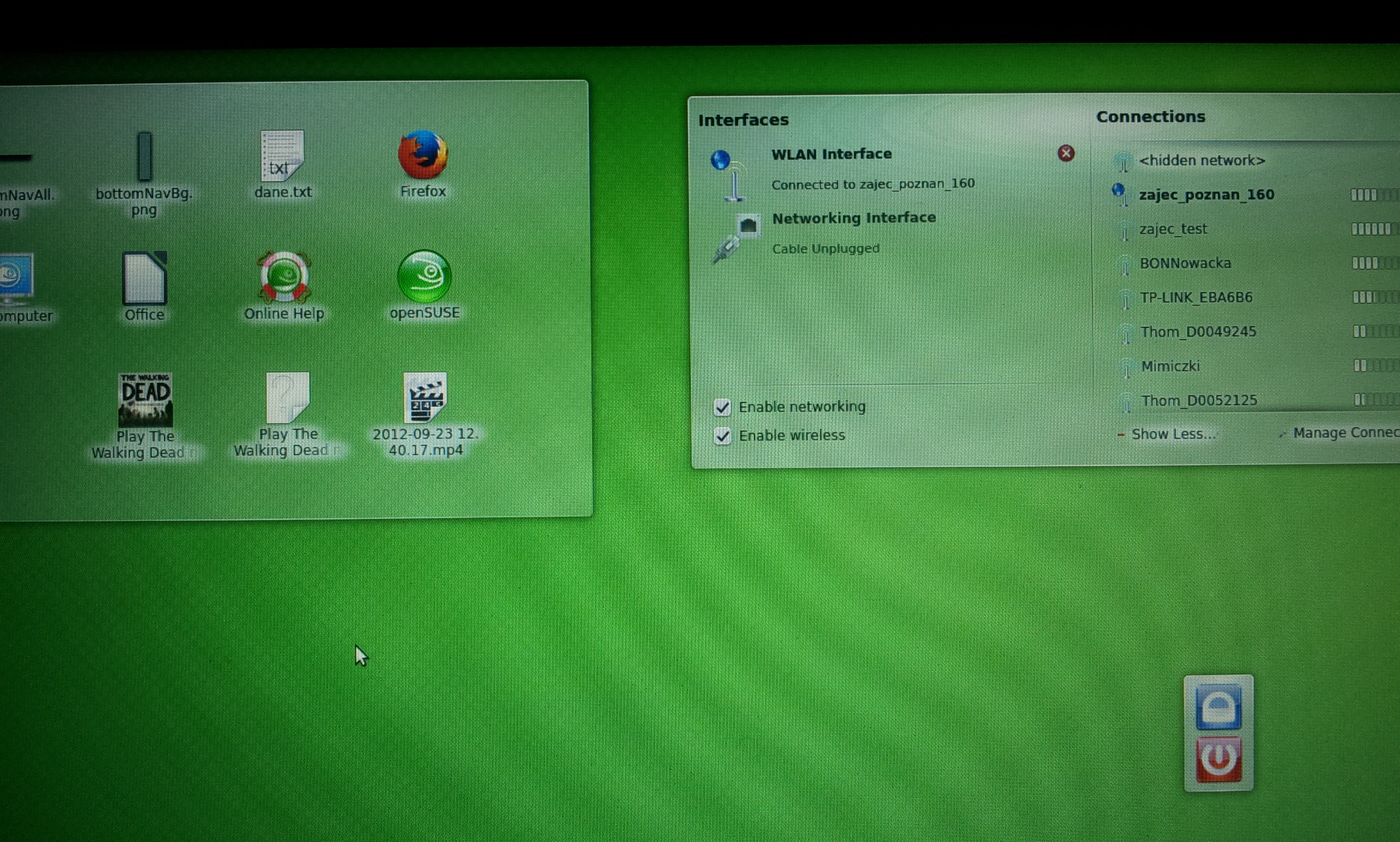
Task: Click the blue lock screen icon
Action: (x=1218, y=707)
